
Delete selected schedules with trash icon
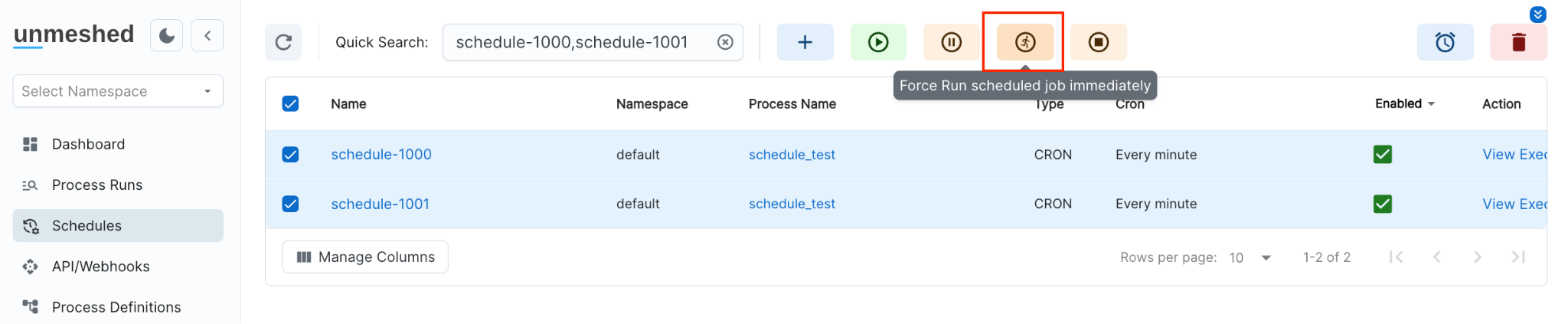point(1518,42)
